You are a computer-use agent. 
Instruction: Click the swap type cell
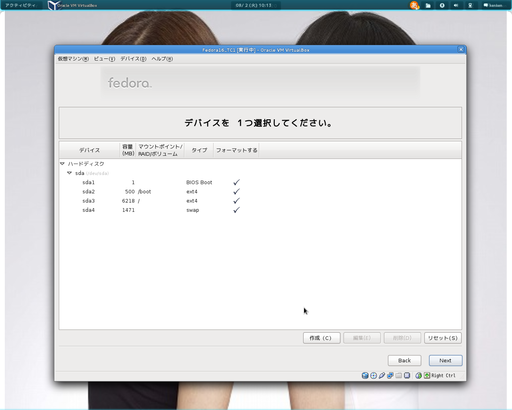point(193,210)
